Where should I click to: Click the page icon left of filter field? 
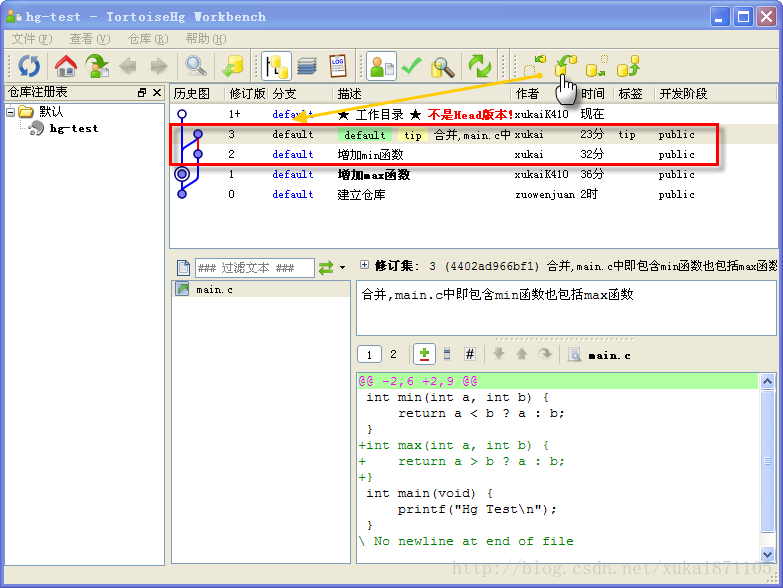point(183,268)
